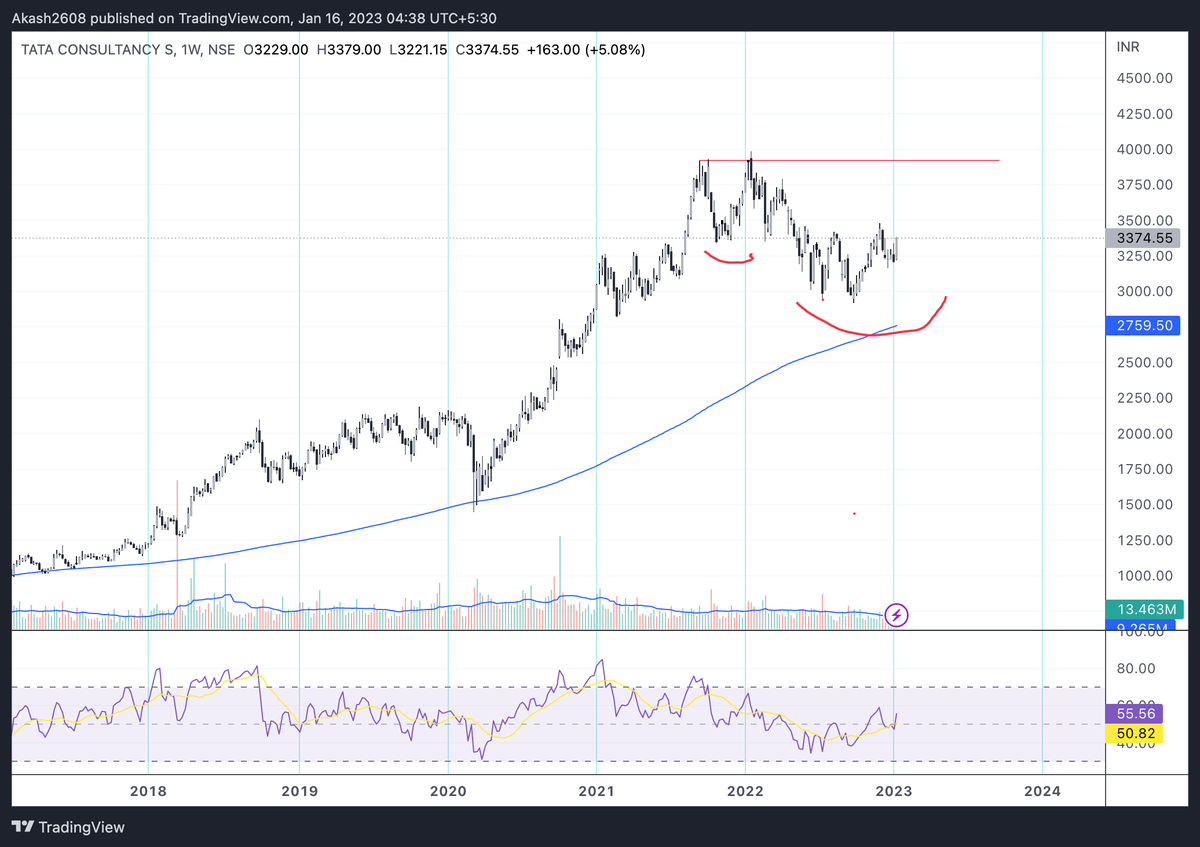Click the purple lightning bolt icon

[x=897, y=615]
